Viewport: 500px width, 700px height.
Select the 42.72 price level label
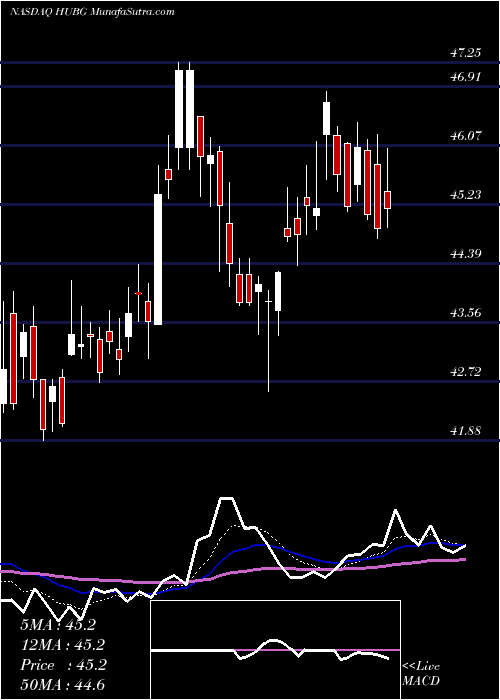[x=466, y=371]
